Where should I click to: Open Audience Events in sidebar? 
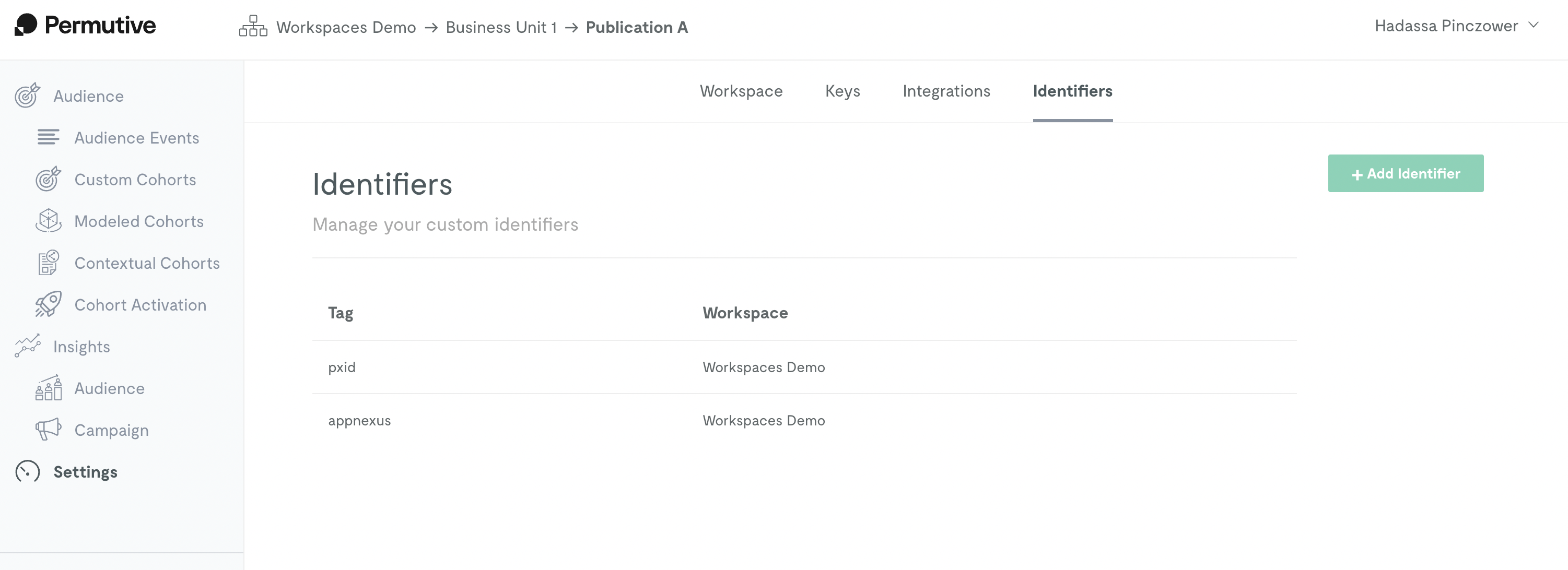click(136, 138)
